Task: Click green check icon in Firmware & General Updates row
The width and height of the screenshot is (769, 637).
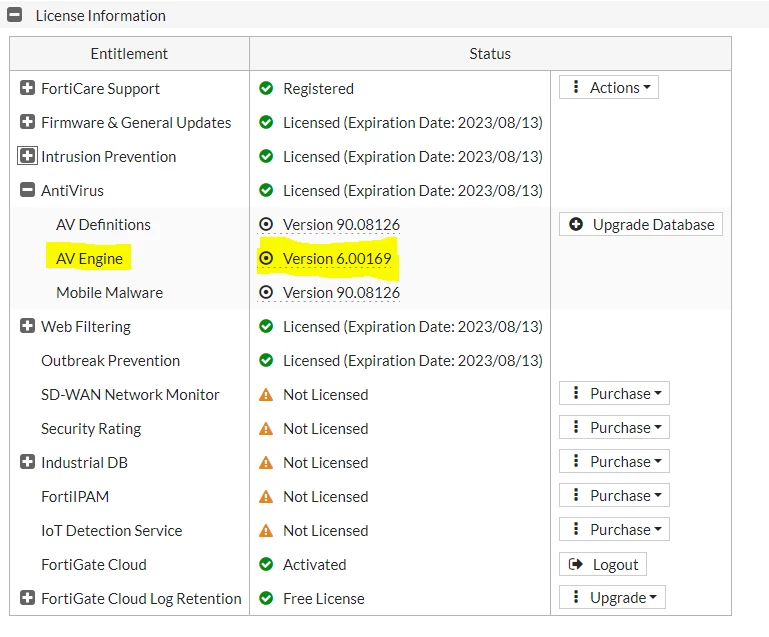Action: click(266, 122)
